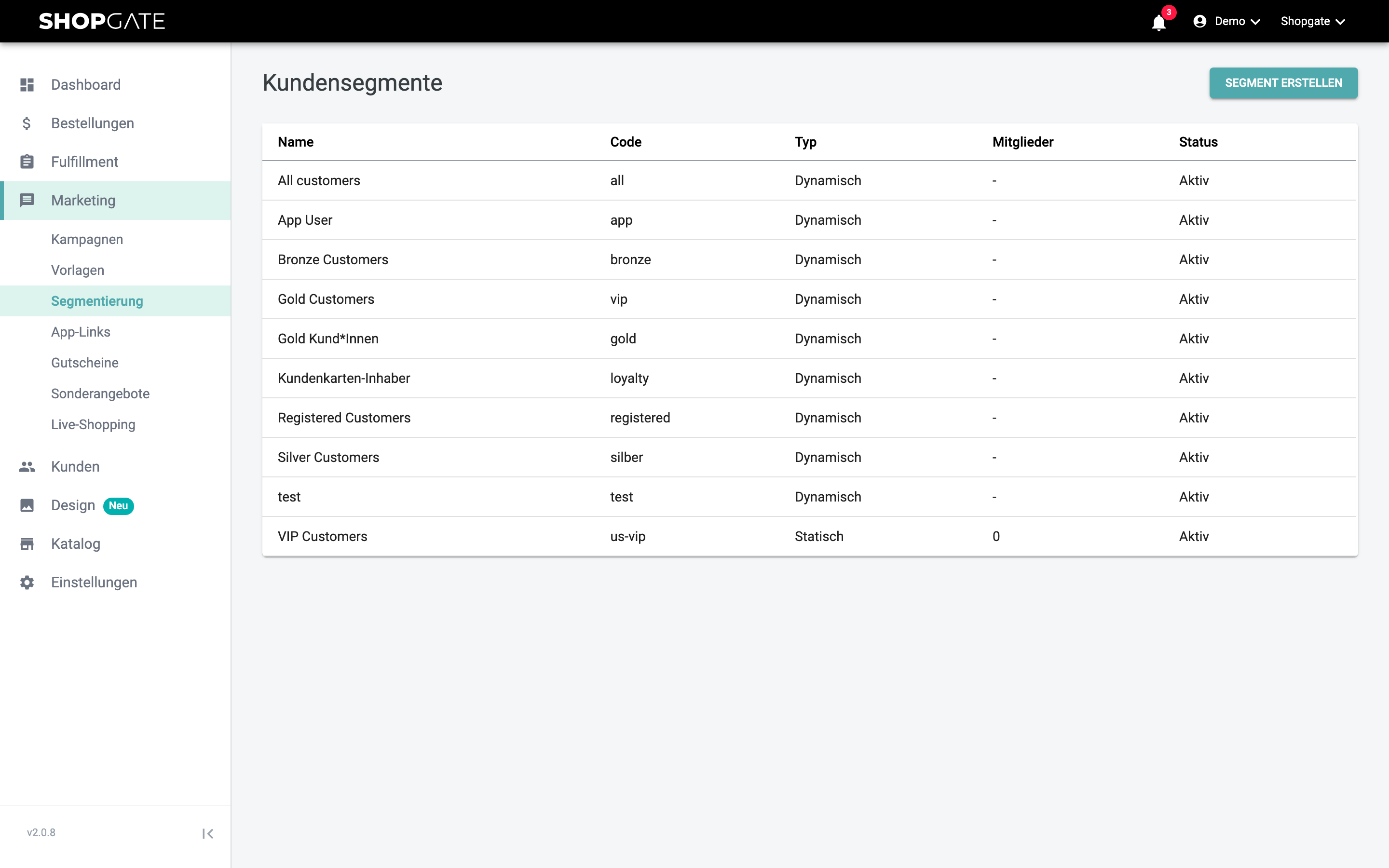The height and width of the screenshot is (868, 1389).
Task: Open the App User segment
Action: click(x=809, y=220)
